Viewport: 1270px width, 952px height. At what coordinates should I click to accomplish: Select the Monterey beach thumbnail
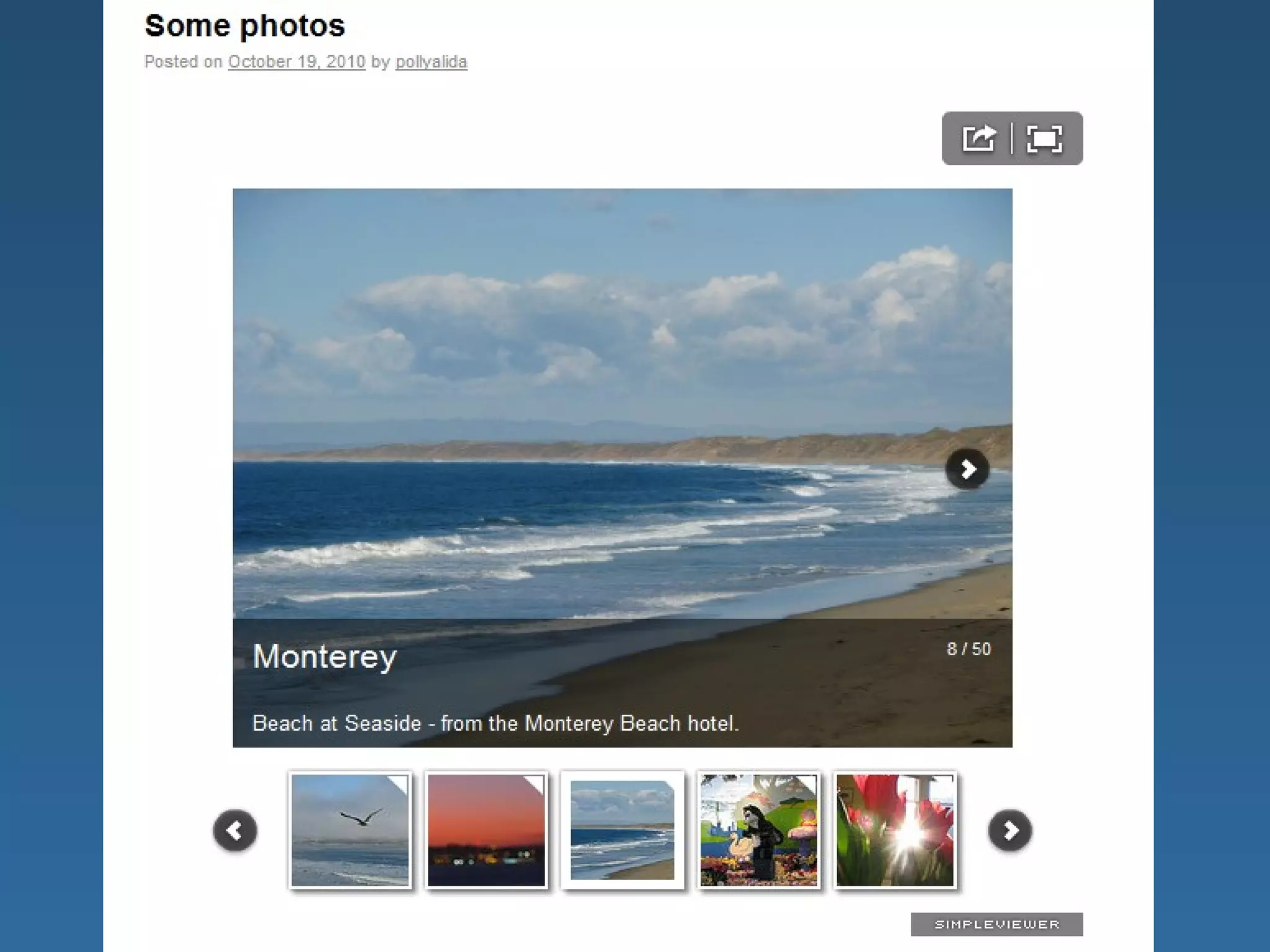[x=623, y=830]
